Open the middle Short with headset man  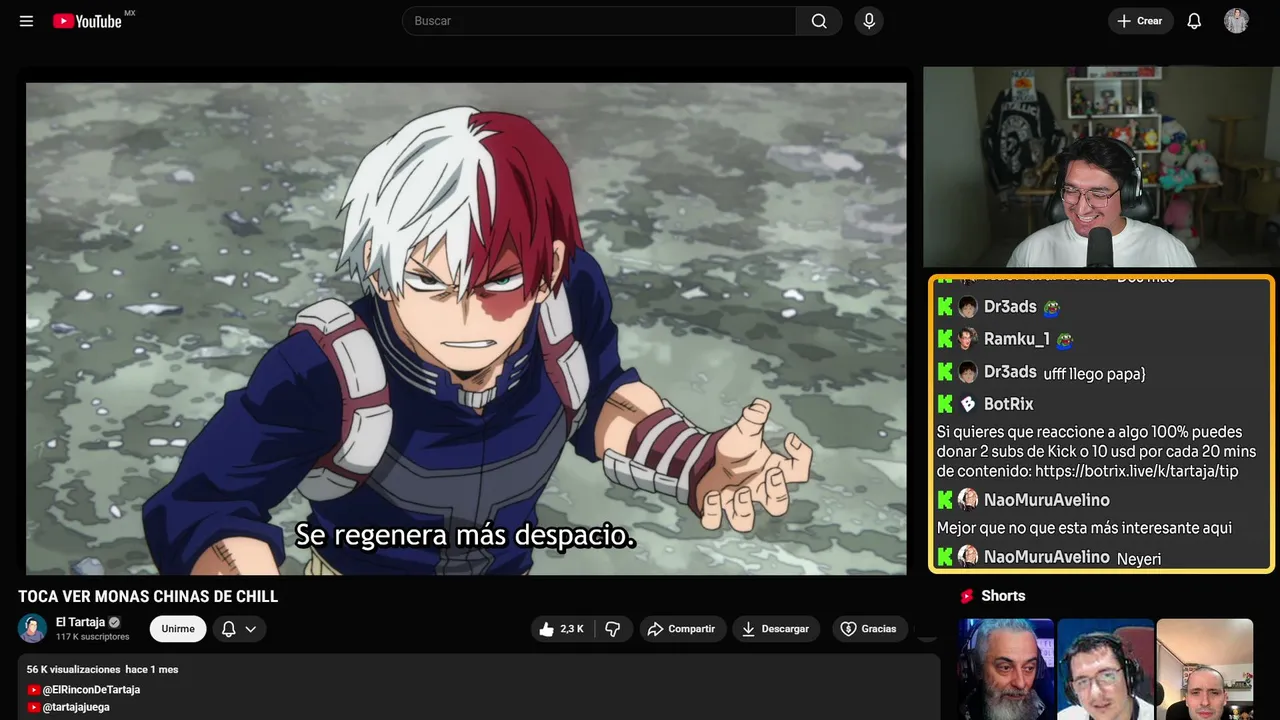tap(1105, 669)
